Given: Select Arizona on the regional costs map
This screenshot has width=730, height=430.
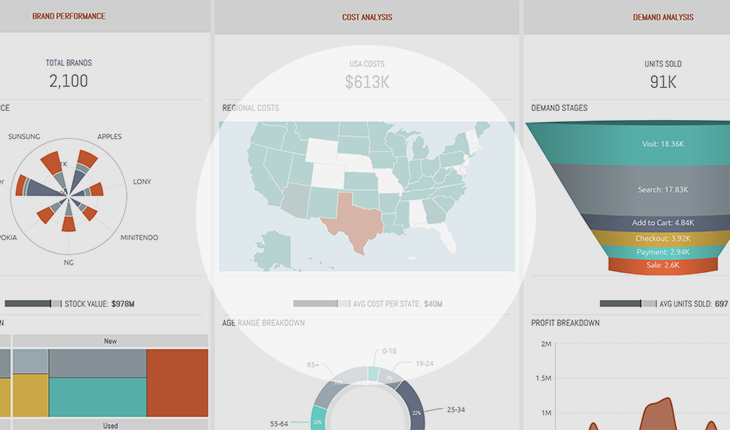Looking at the screenshot, I should [295, 200].
